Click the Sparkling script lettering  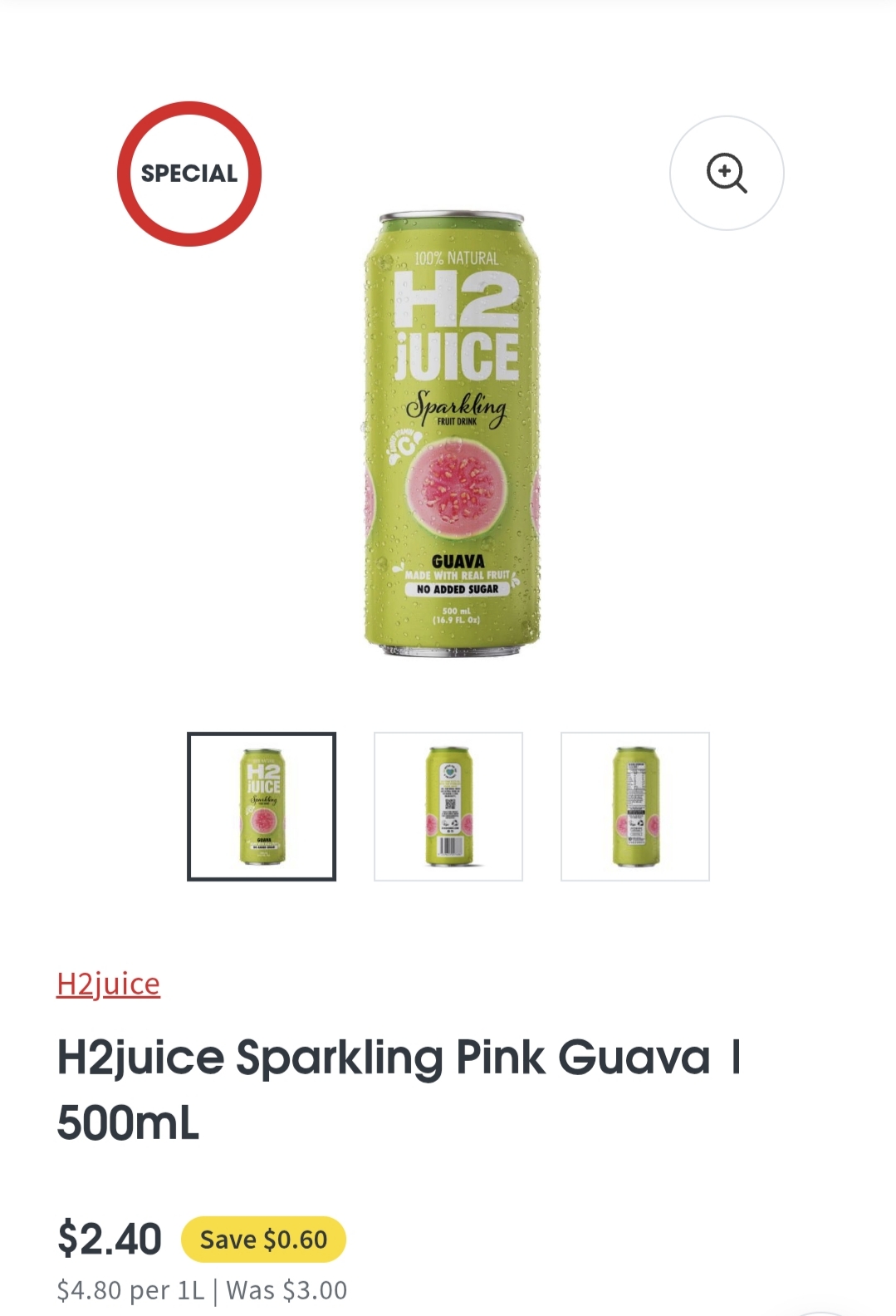457,407
